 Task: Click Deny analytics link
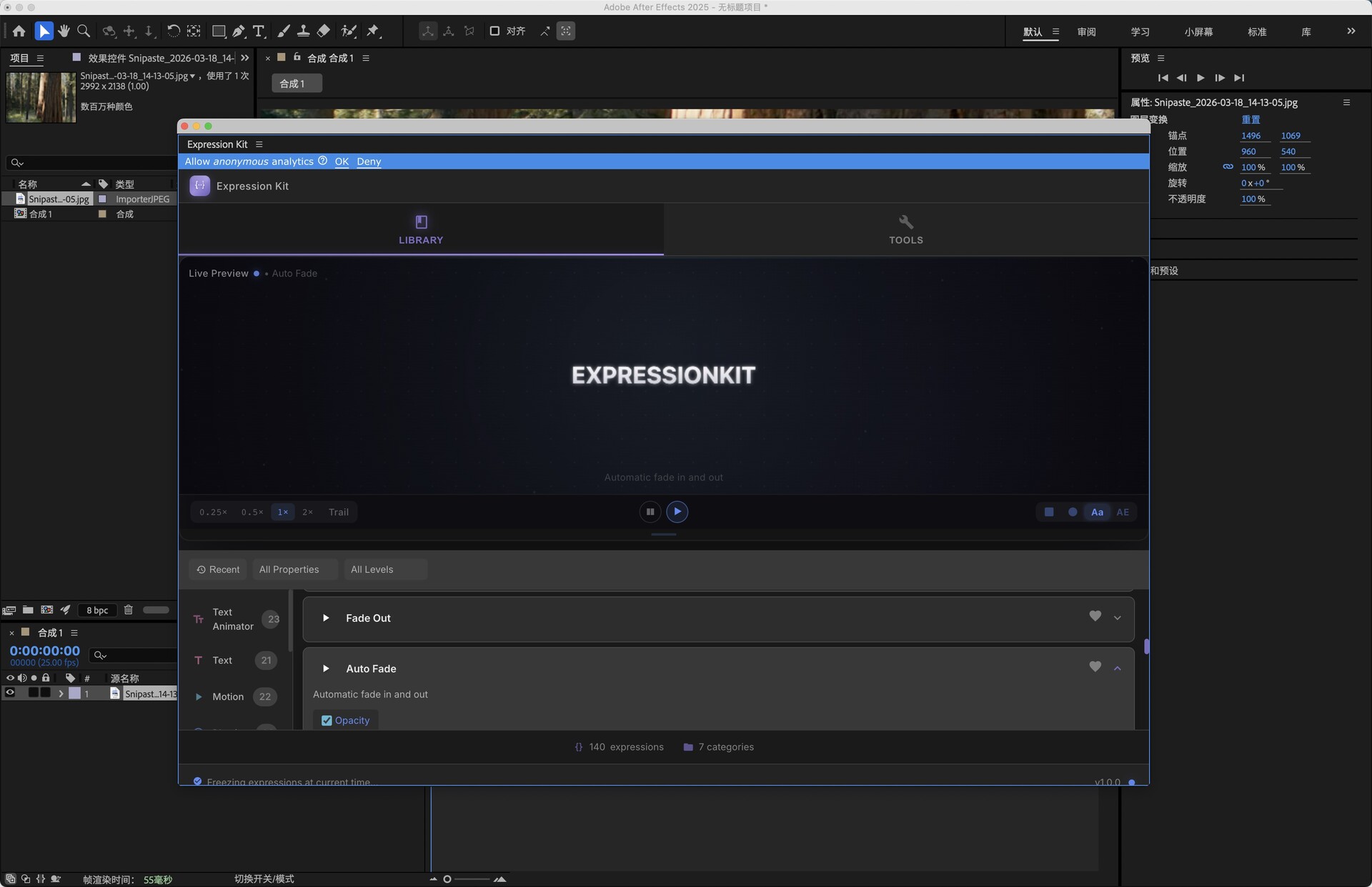click(x=369, y=162)
